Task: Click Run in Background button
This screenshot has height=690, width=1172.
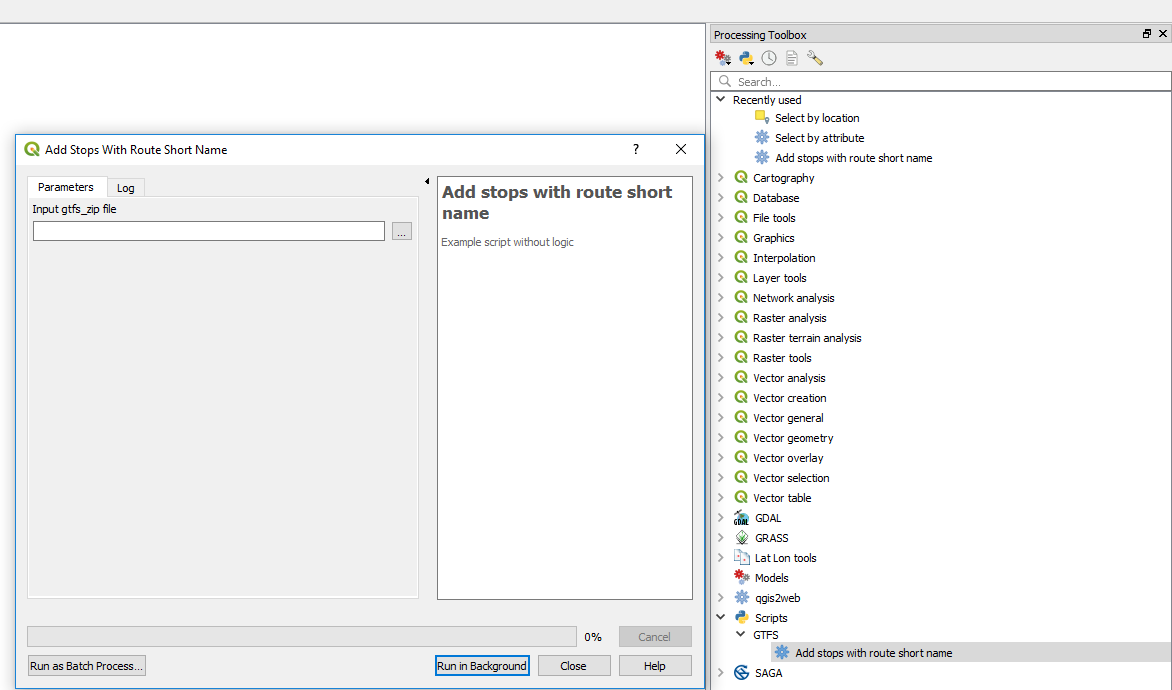Action: (482, 666)
